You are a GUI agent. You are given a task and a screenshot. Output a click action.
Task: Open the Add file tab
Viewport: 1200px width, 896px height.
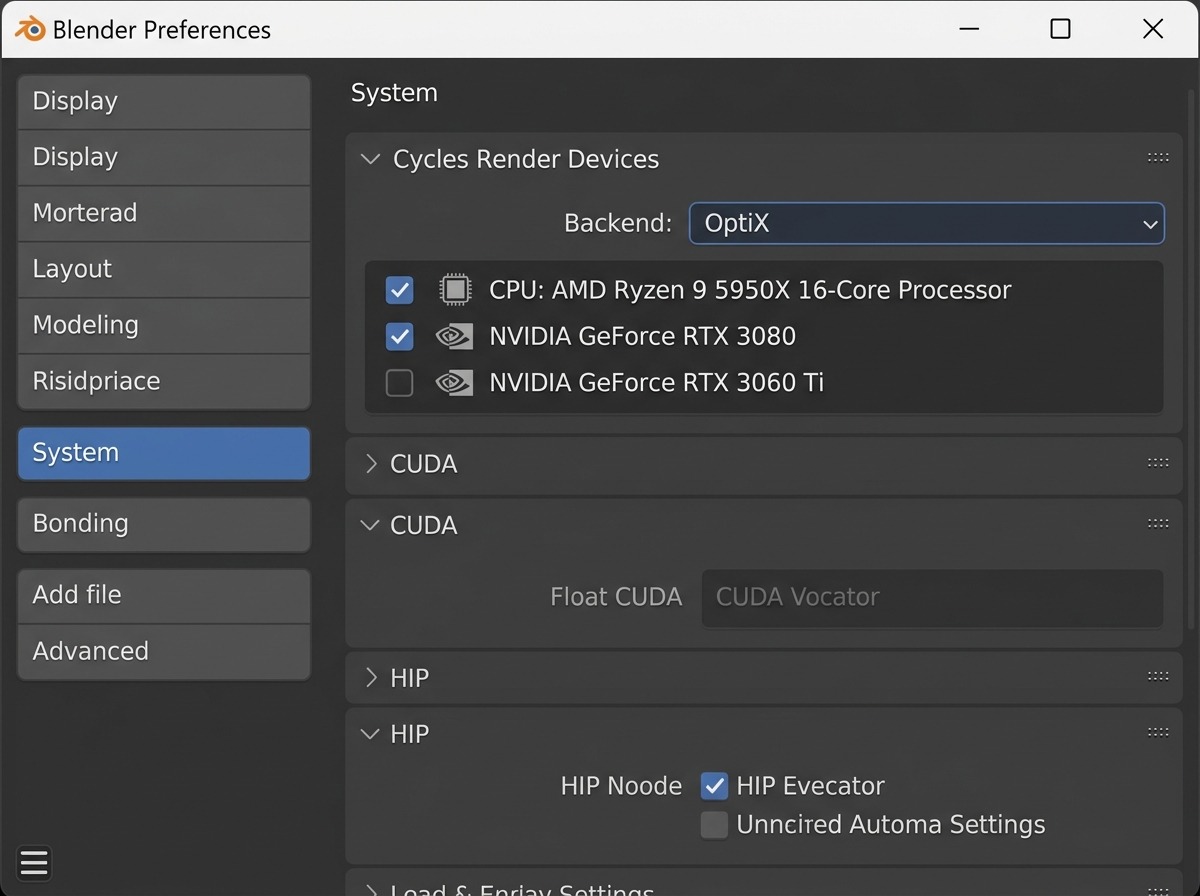coord(164,596)
